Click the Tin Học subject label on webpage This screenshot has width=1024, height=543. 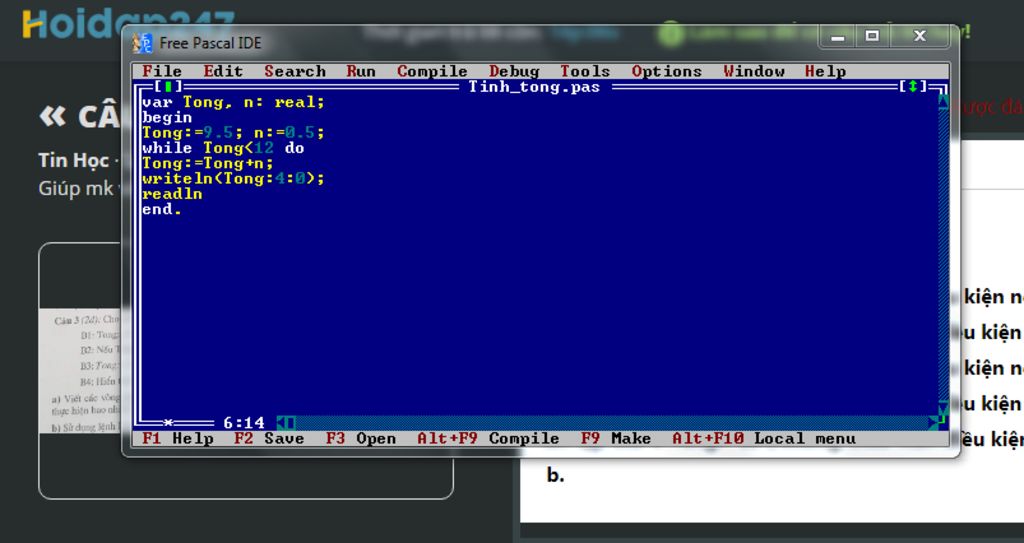point(74,160)
